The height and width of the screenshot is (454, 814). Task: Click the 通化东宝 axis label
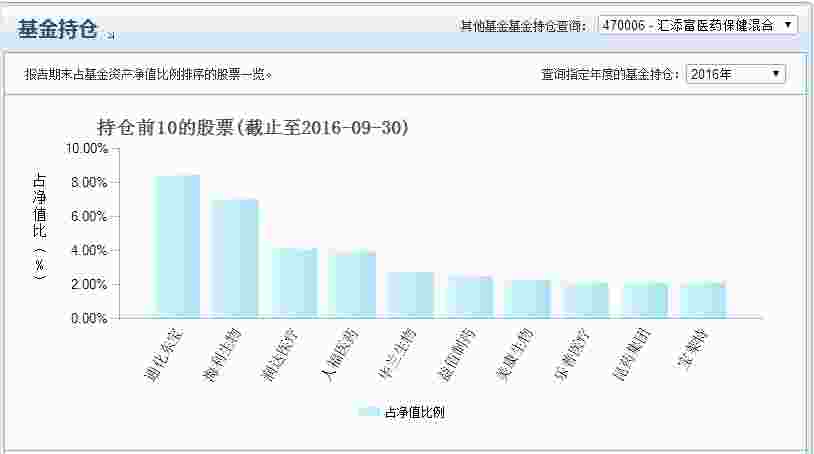pos(162,351)
